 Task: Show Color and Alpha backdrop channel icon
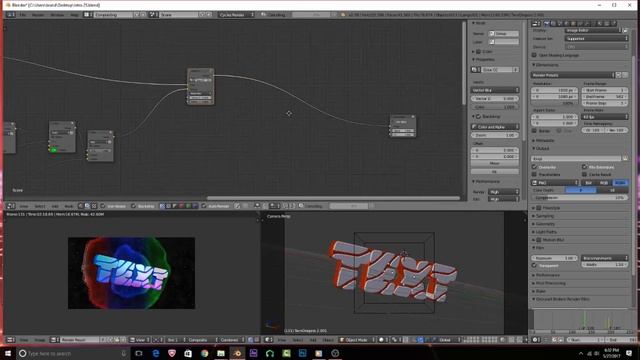pyautogui.click(x=162, y=206)
